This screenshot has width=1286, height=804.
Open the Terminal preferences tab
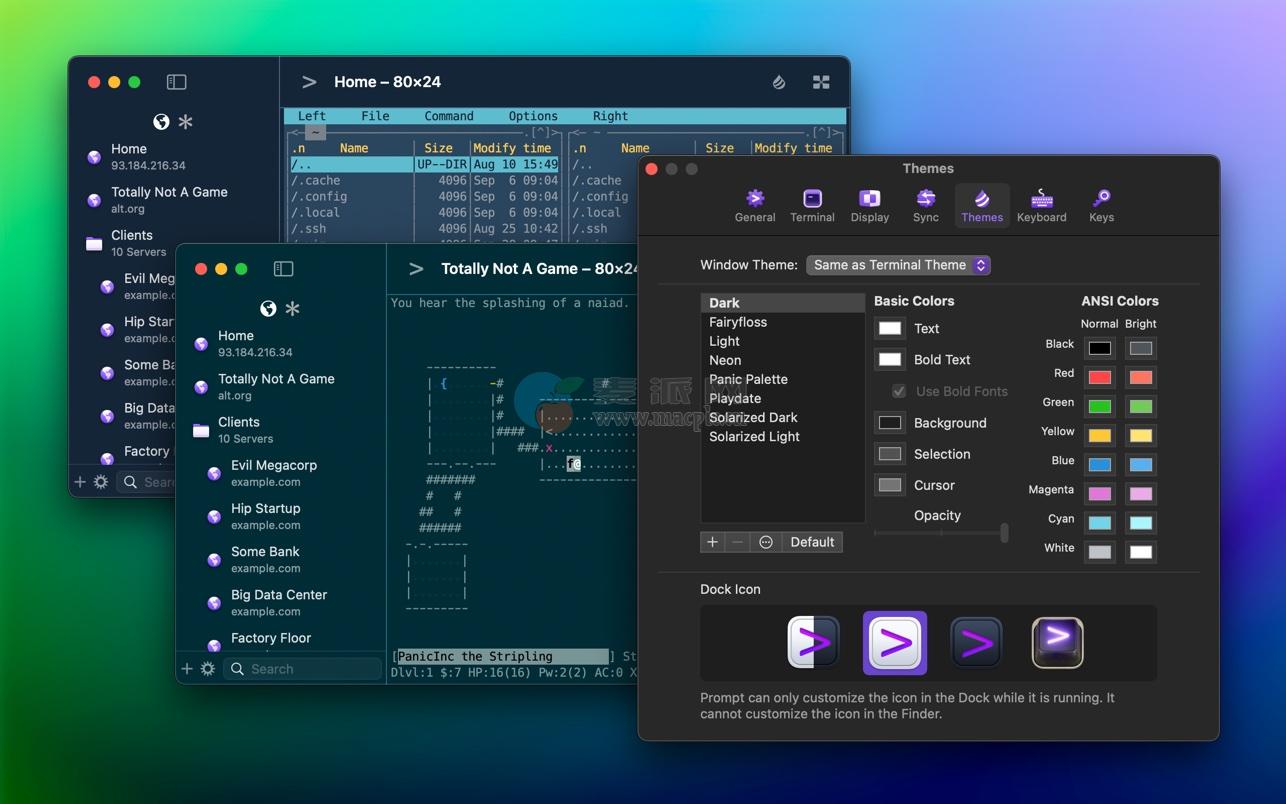click(812, 205)
